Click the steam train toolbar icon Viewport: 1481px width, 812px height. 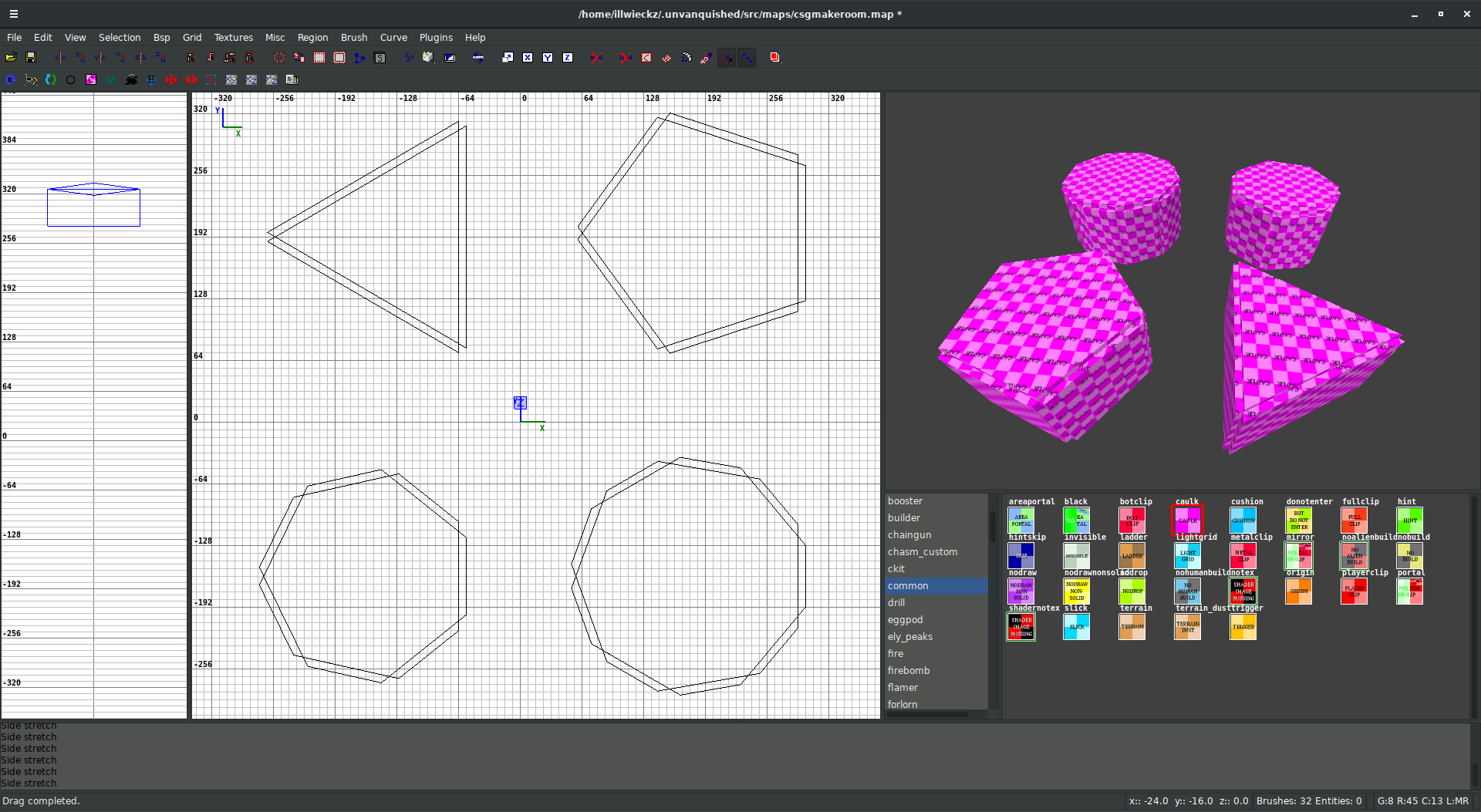tap(131, 80)
